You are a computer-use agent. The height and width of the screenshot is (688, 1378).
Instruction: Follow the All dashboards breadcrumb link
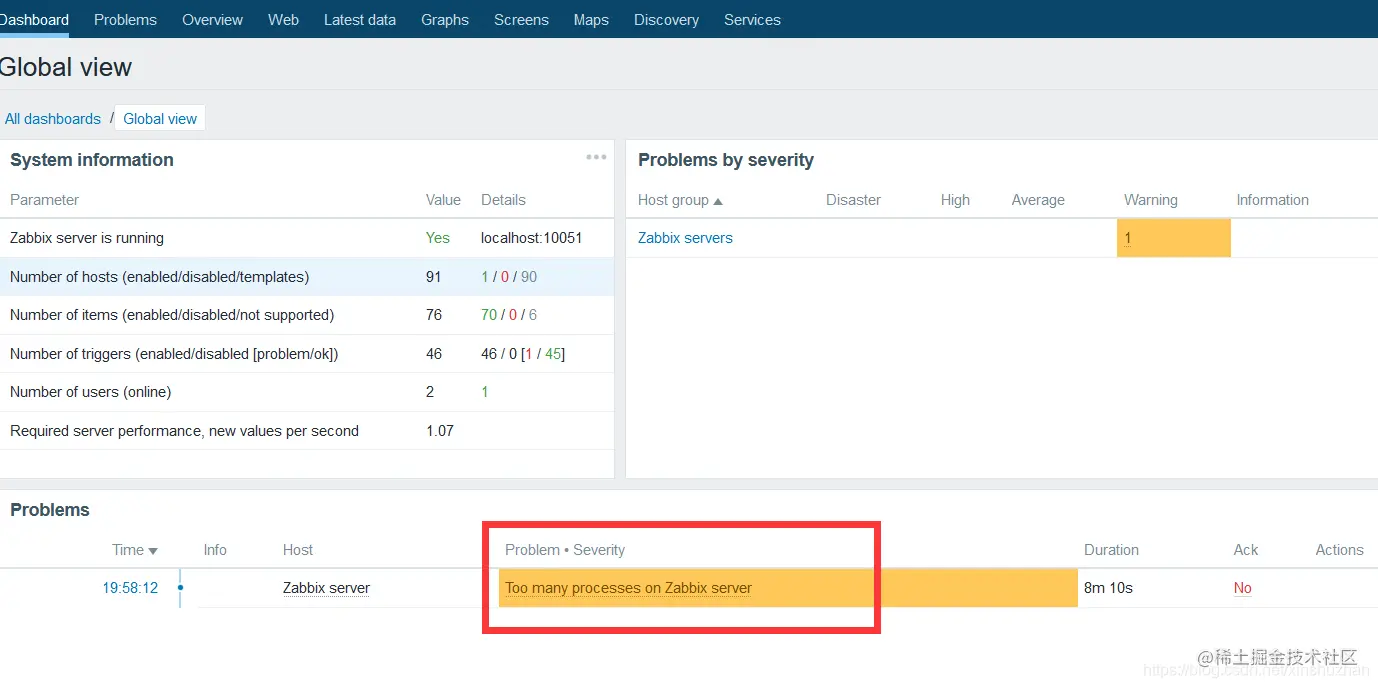[x=53, y=118]
